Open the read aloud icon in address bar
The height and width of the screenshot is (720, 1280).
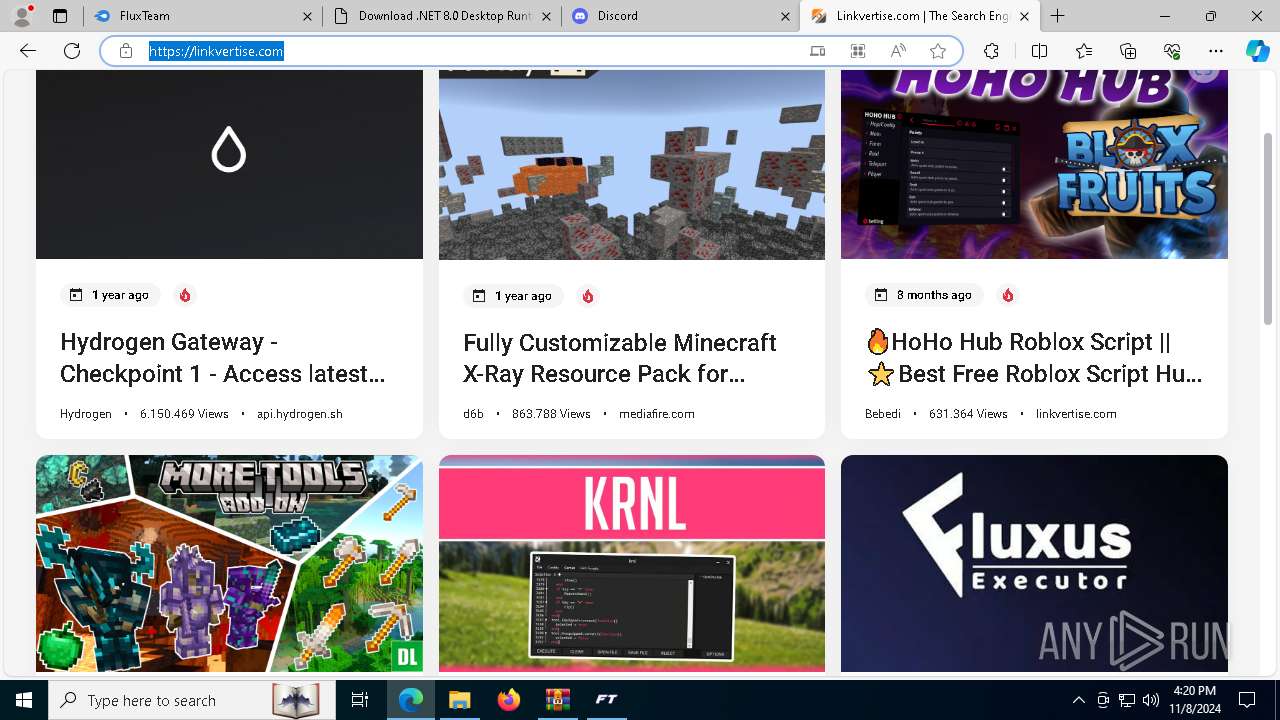pos(898,51)
